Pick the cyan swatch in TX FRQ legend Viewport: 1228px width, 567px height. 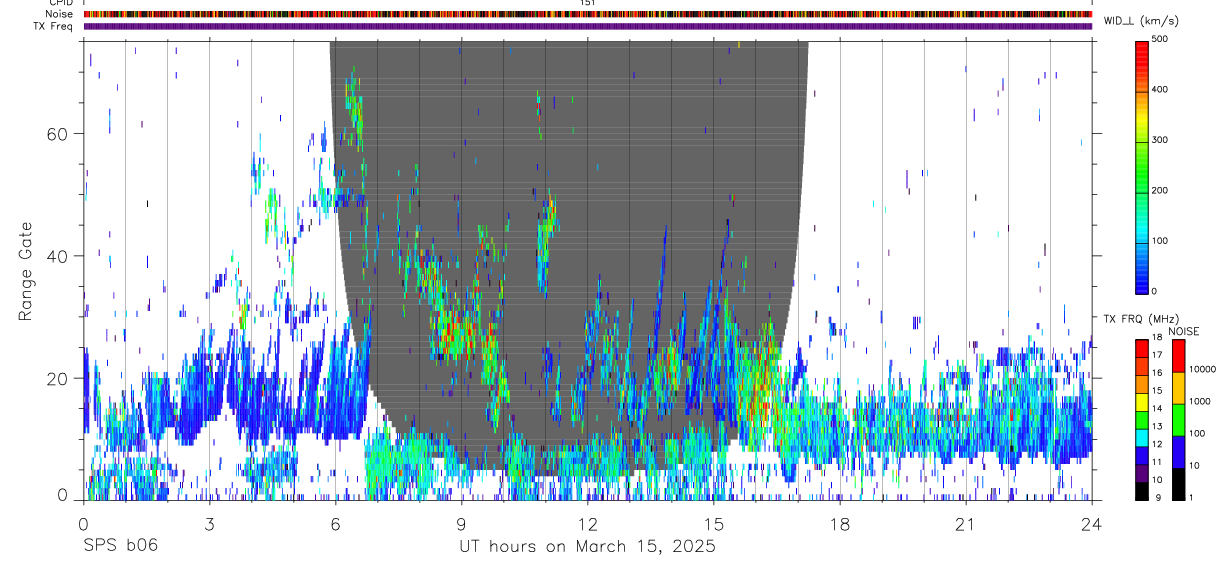coord(1142,437)
